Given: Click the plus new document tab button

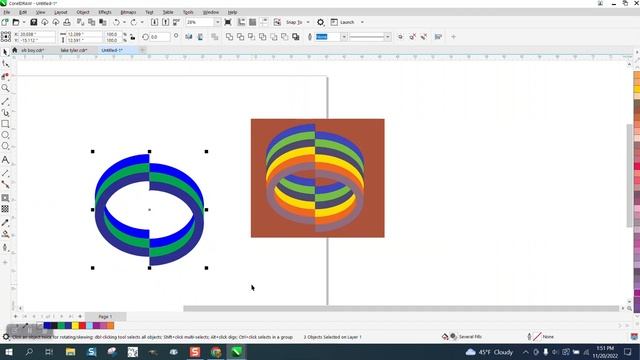Looking at the screenshot, I should tap(142, 50).
